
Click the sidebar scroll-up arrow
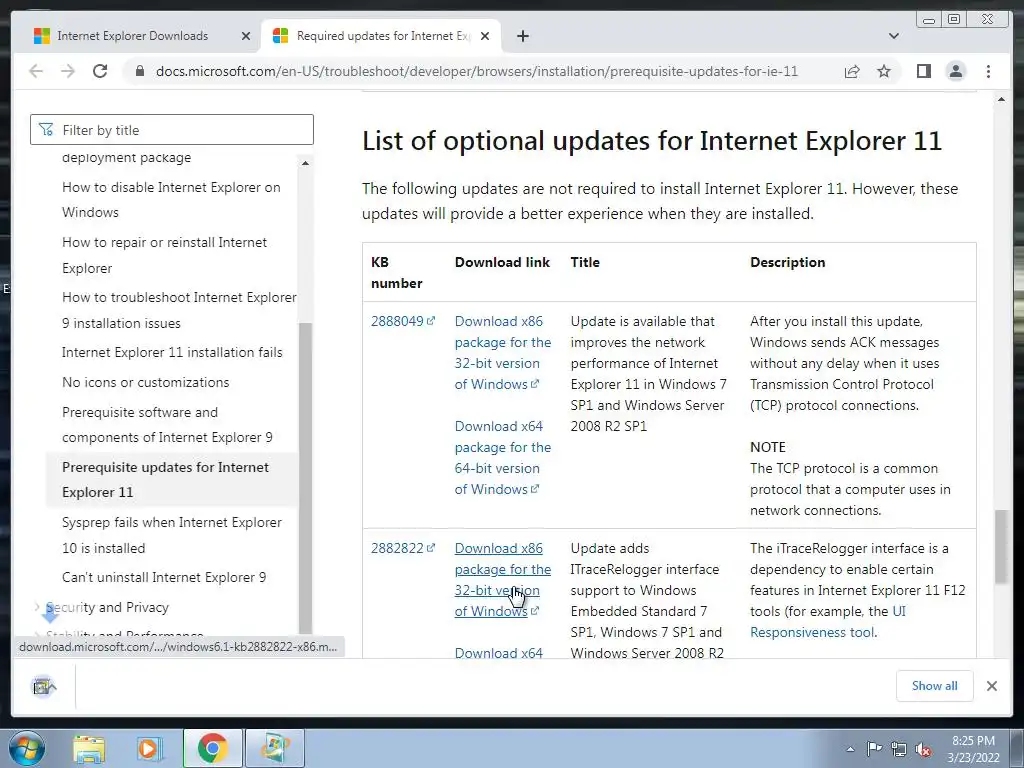pyautogui.click(x=305, y=163)
